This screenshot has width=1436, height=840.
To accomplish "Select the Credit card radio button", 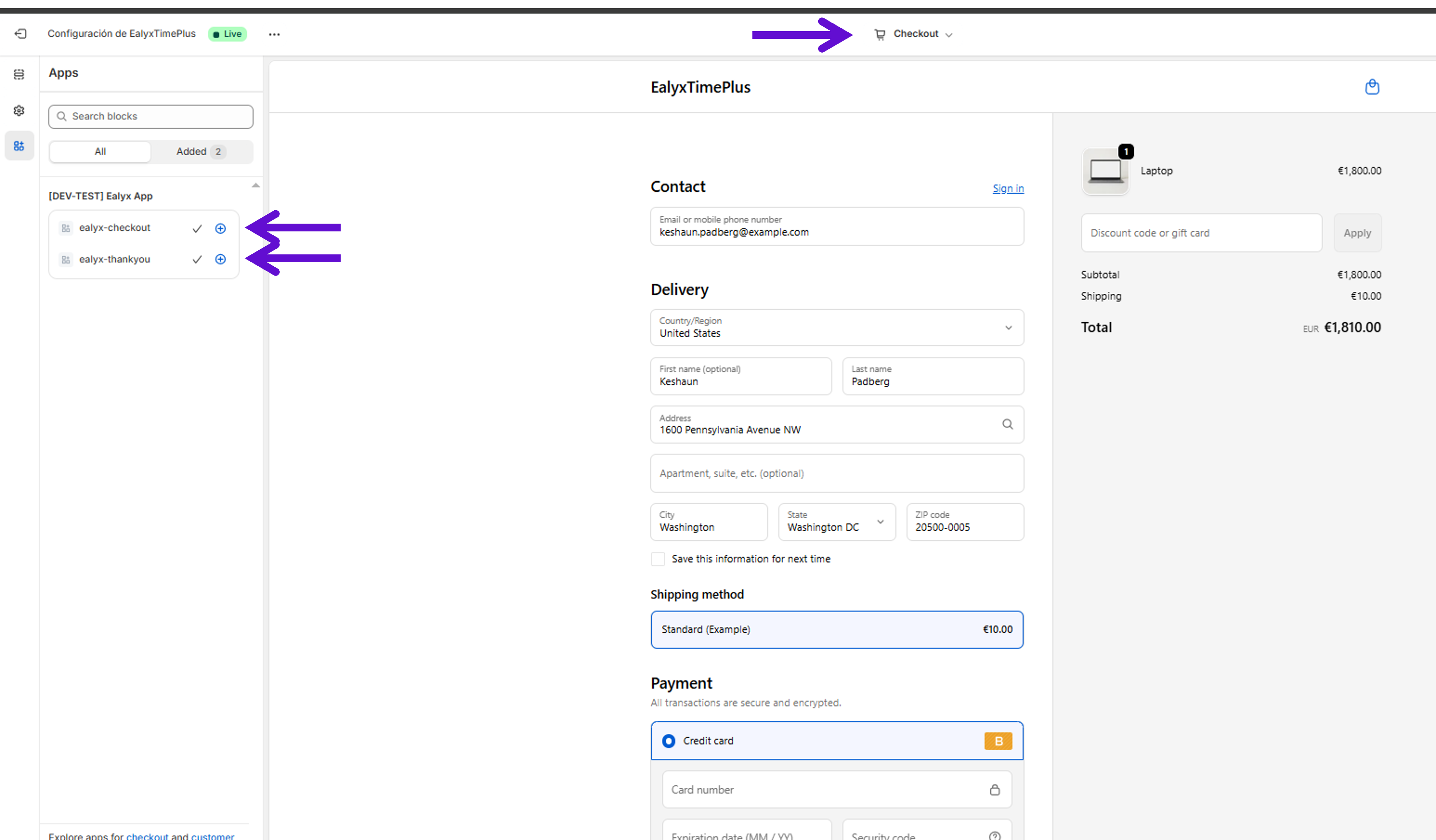I will click(668, 741).
